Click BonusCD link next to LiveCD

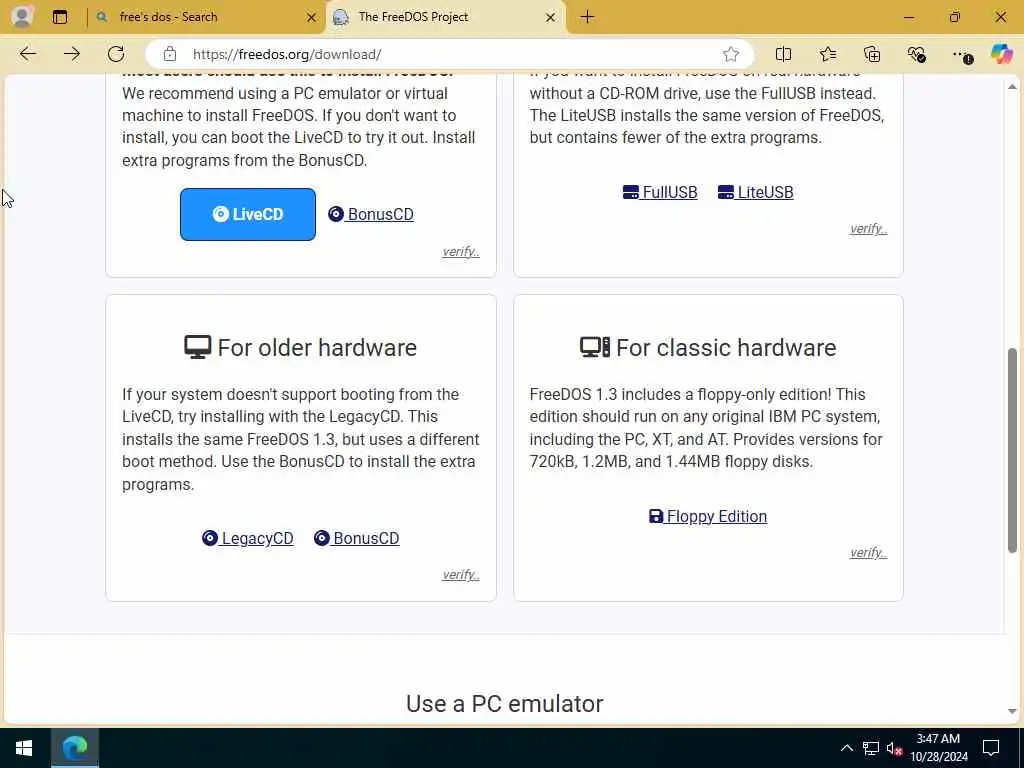pyautogui.click(x=371, y=214)
